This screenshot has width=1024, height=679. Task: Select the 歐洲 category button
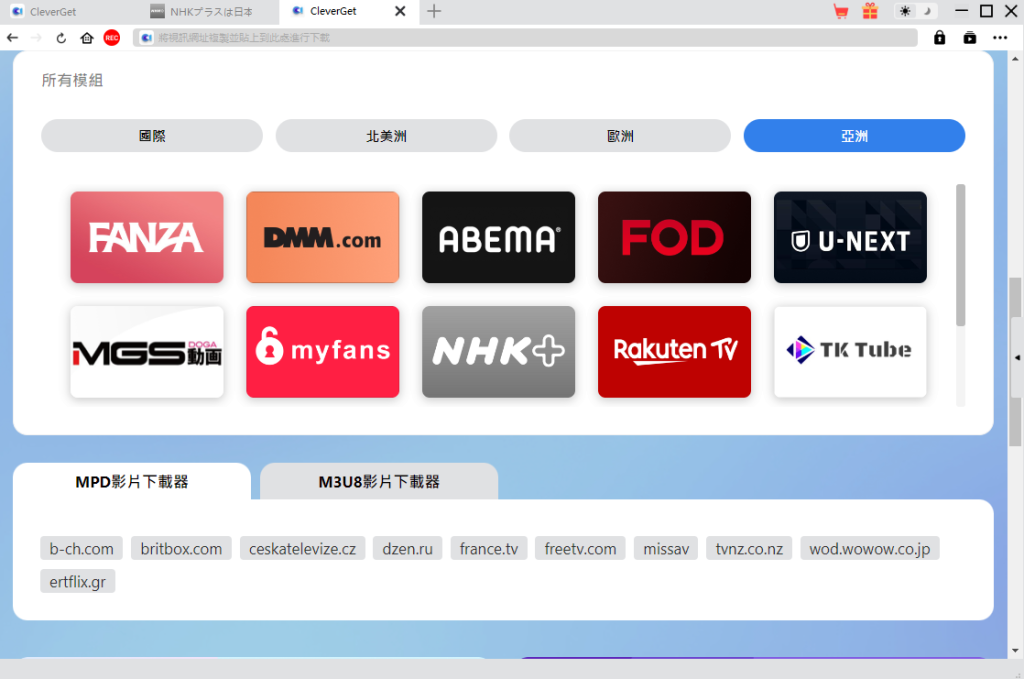click(620, 135)
